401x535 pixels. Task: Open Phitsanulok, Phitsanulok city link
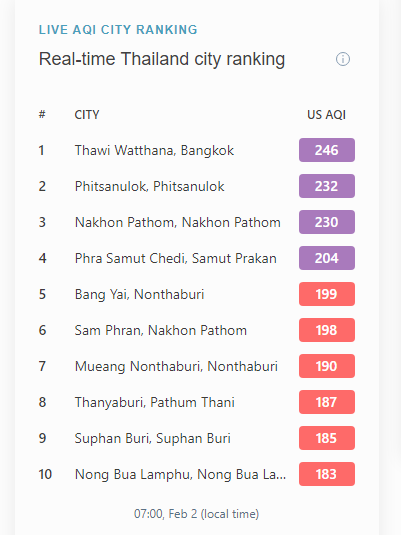click(x=149, y=186)
